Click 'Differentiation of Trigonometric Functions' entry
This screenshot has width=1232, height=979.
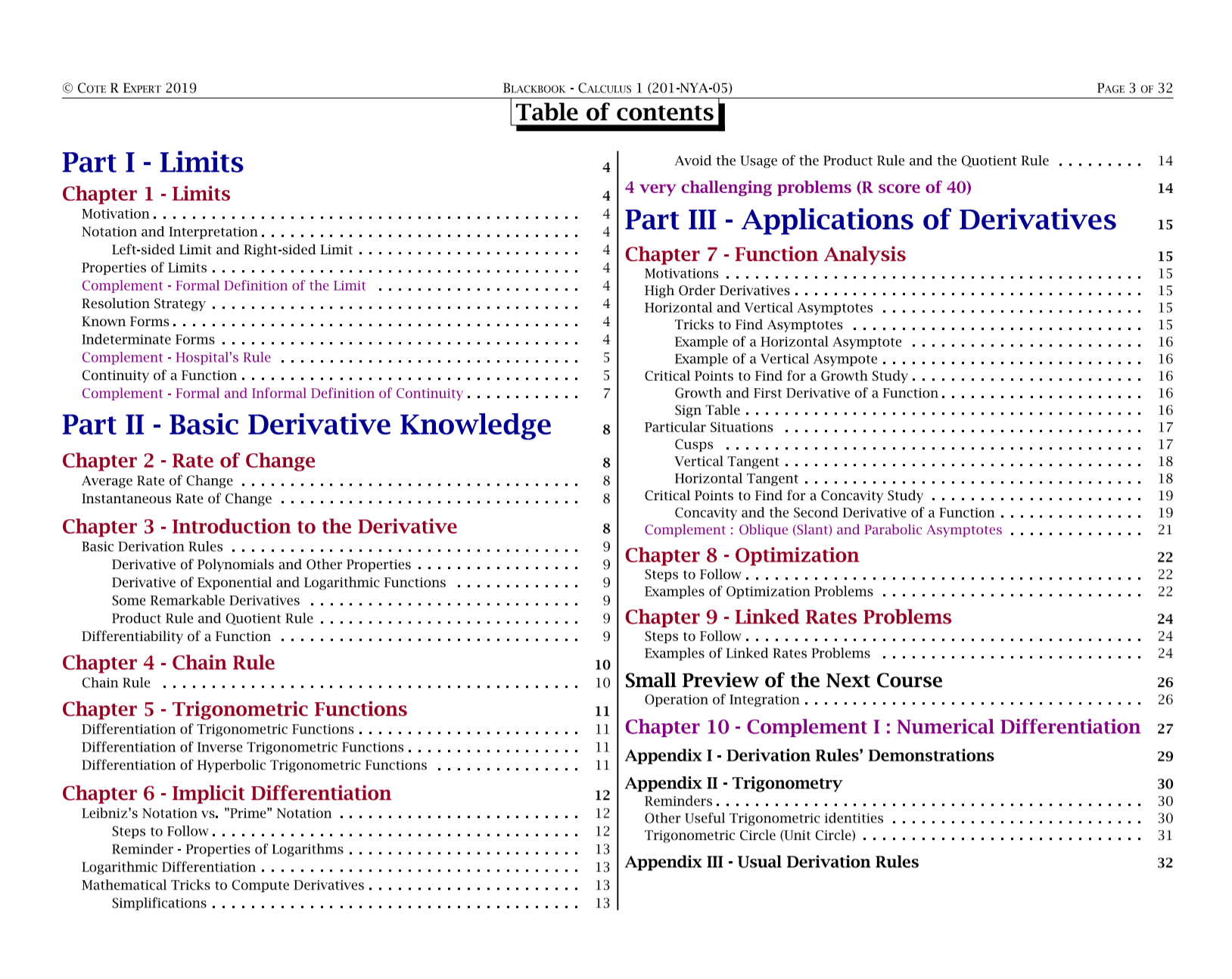pyautogui.click(x=218, y=729)
